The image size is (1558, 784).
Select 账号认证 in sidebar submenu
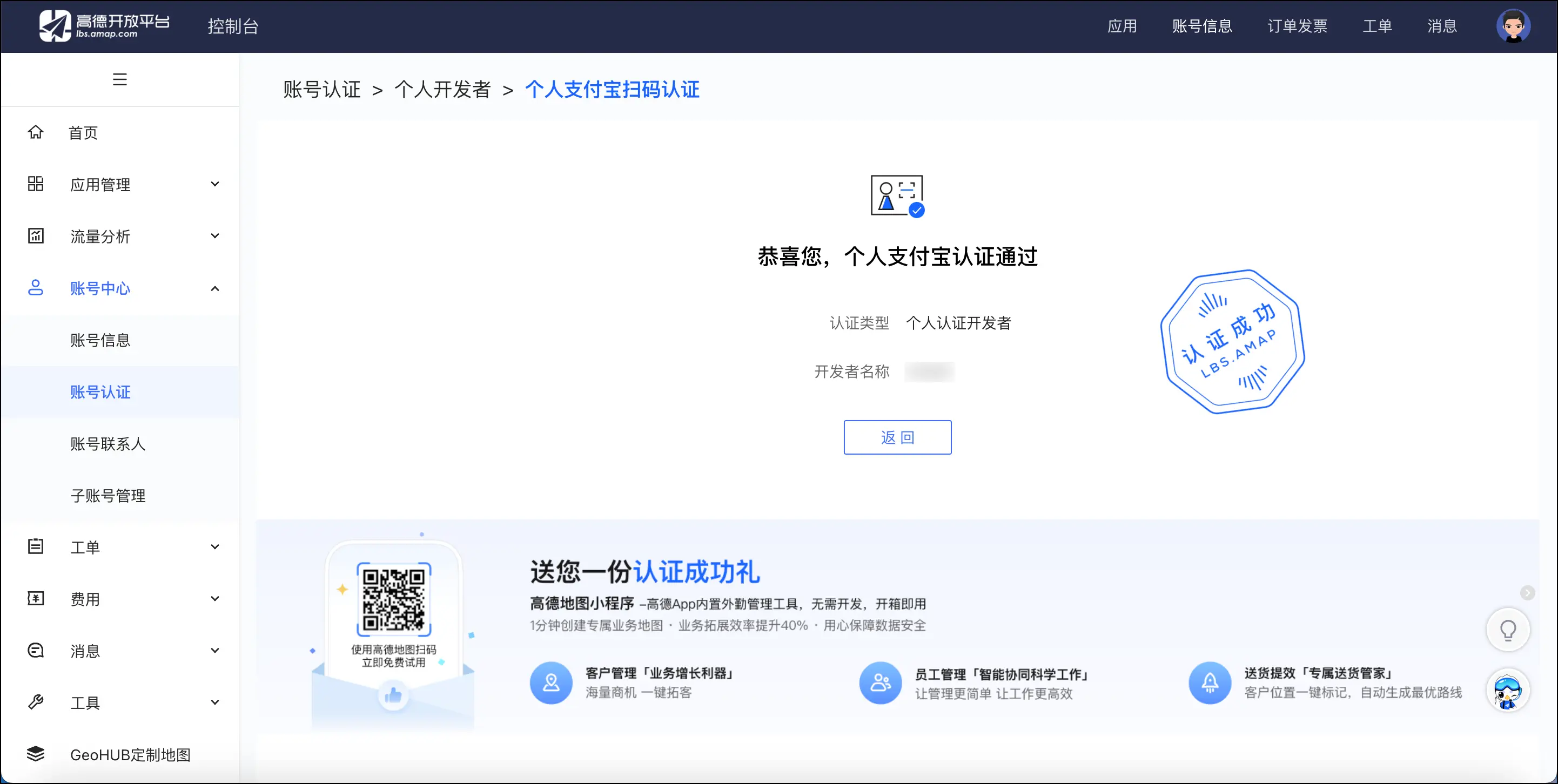point(120,391)
